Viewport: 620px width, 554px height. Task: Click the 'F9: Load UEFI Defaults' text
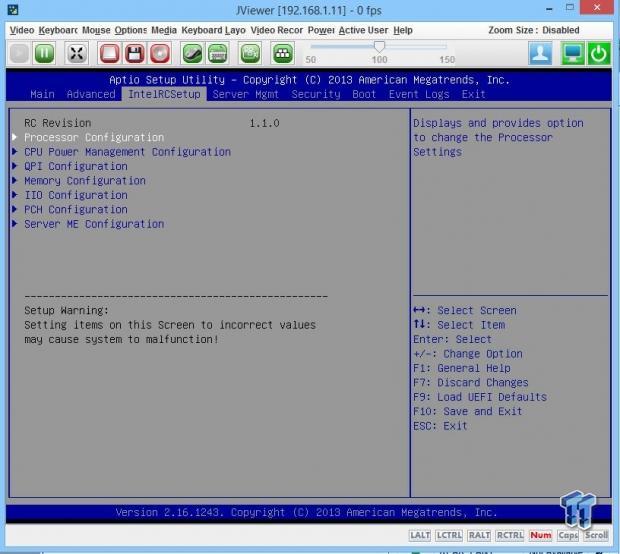click(480, 397)
